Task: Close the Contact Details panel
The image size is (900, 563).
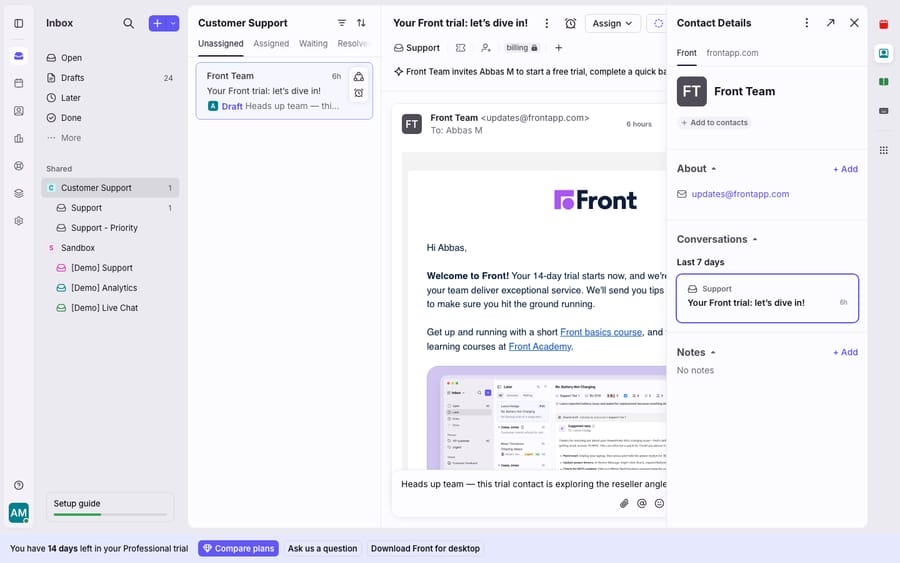Action: [x=854, y=23]
